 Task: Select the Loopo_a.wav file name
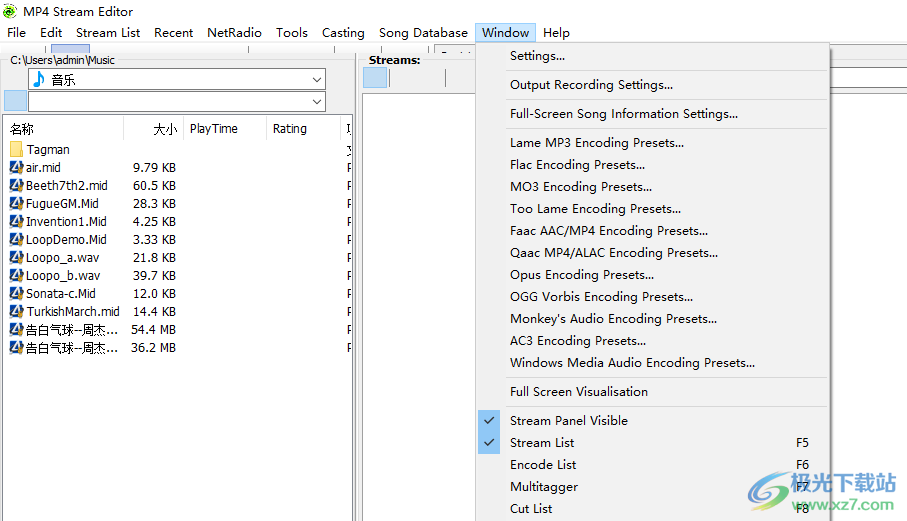point(62,258)
